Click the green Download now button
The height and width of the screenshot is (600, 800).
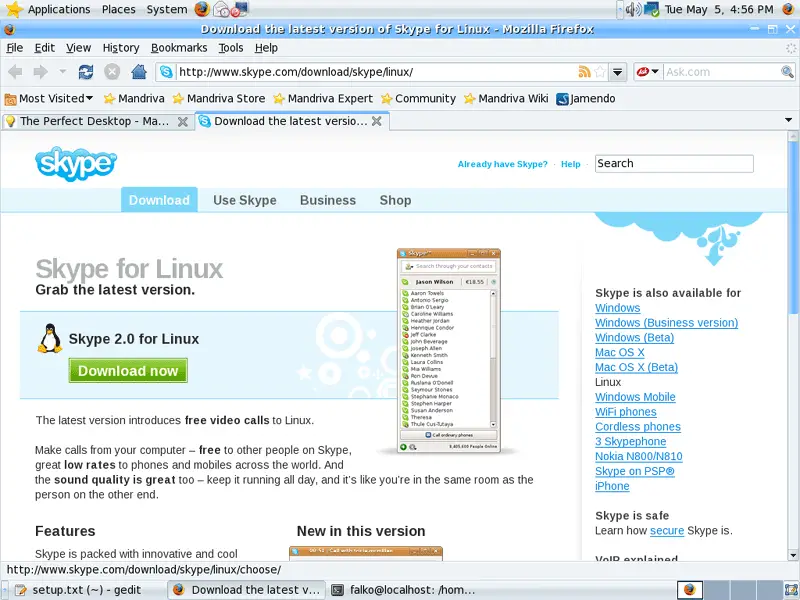pos(128,370)
